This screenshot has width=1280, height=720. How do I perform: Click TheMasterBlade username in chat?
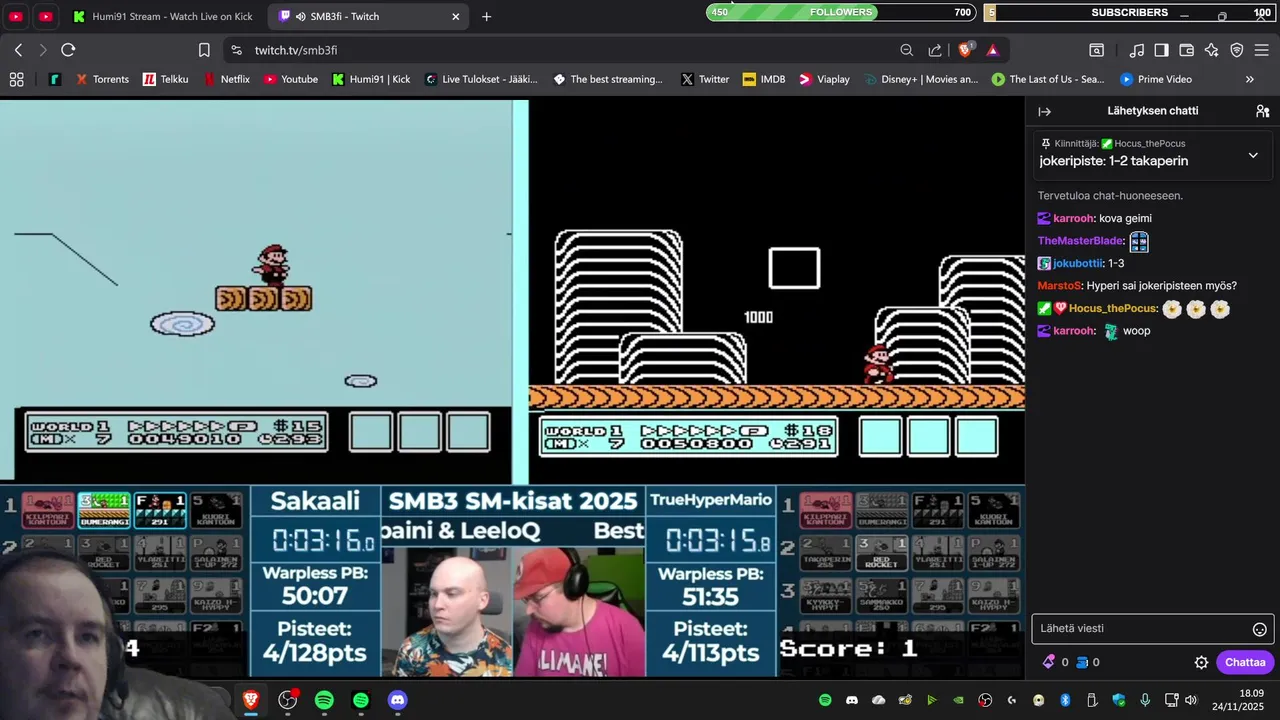pyautogui.click(x=1080, y=241)
